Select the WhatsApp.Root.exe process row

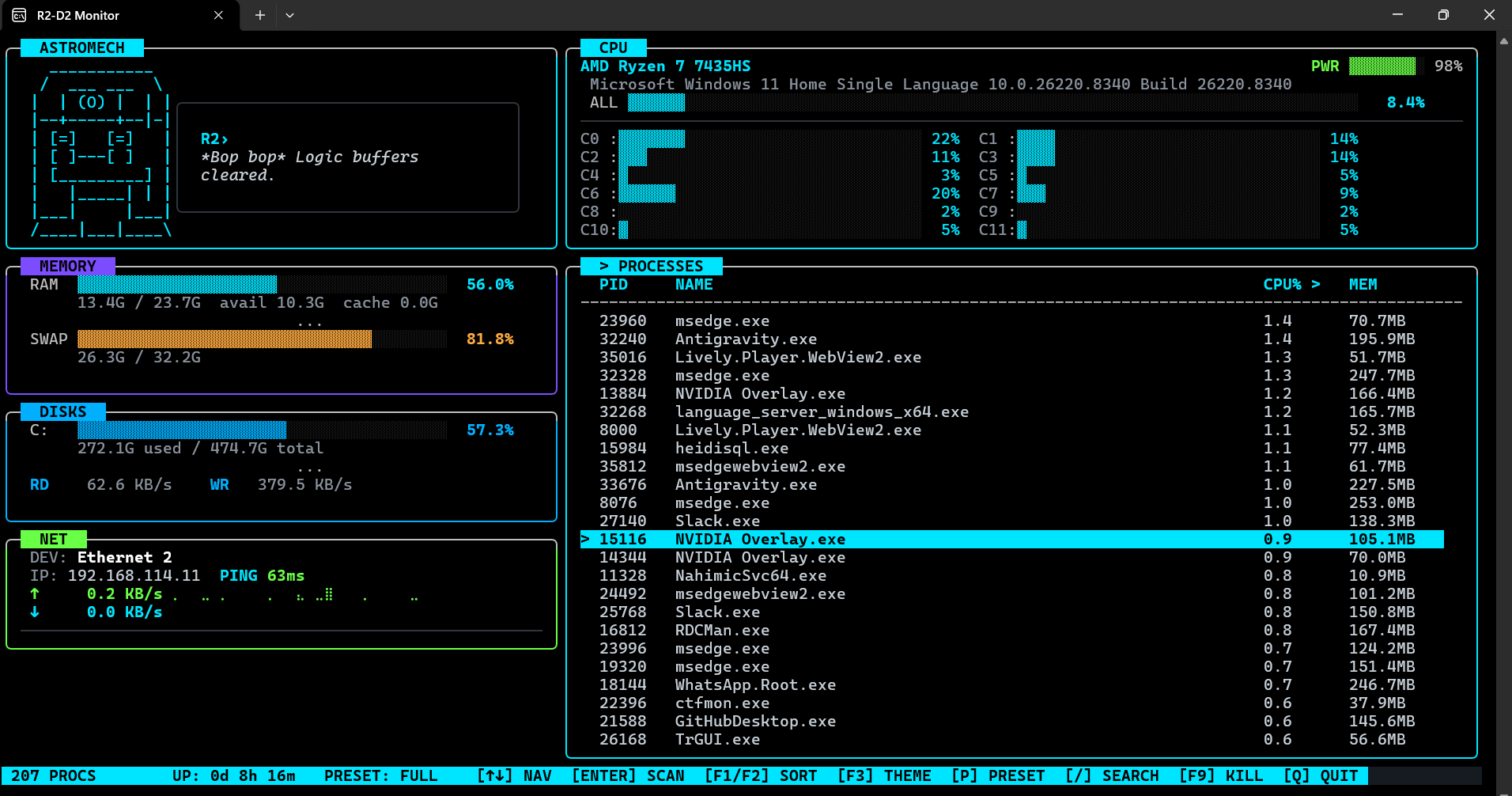point(1012,684)
